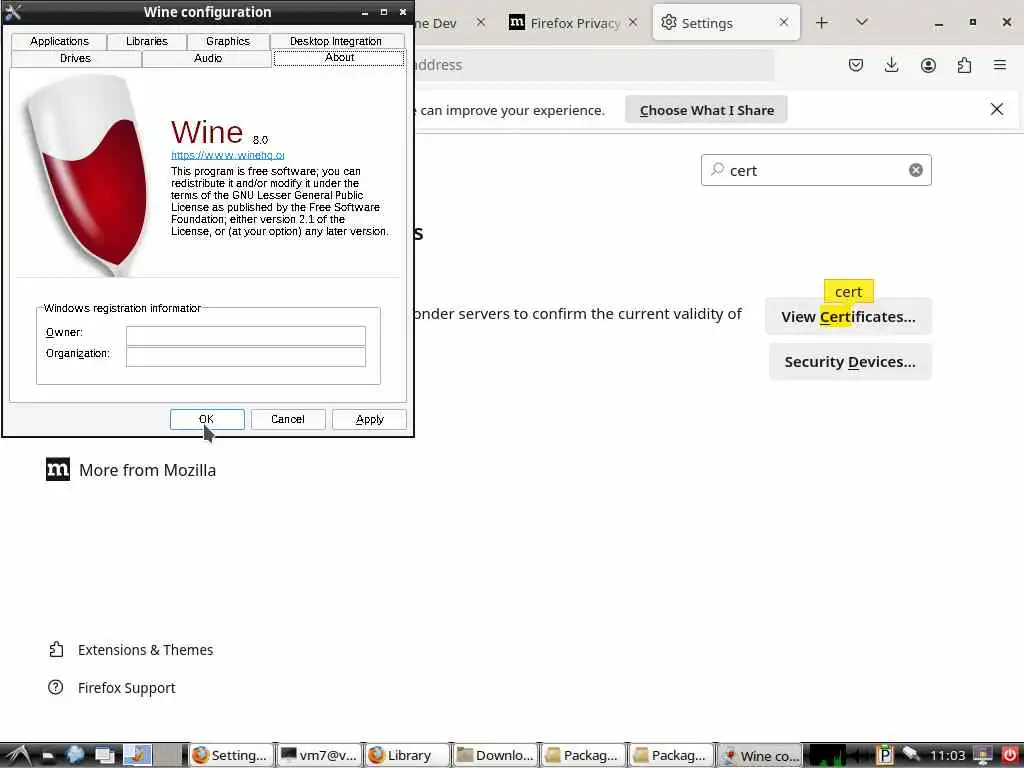1024x768 pixels.
Task: Click the show desktop windows icon in taskbar
Action: (104, 755)
